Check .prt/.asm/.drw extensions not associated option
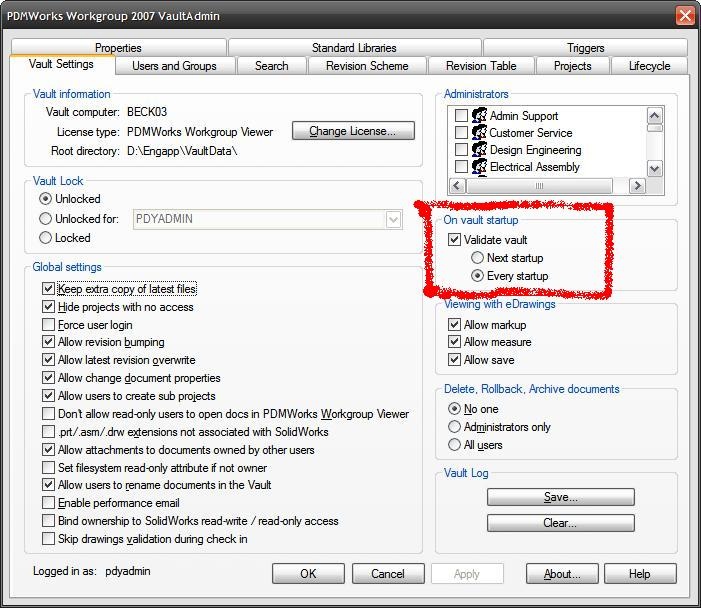 [x=48, y=432]
